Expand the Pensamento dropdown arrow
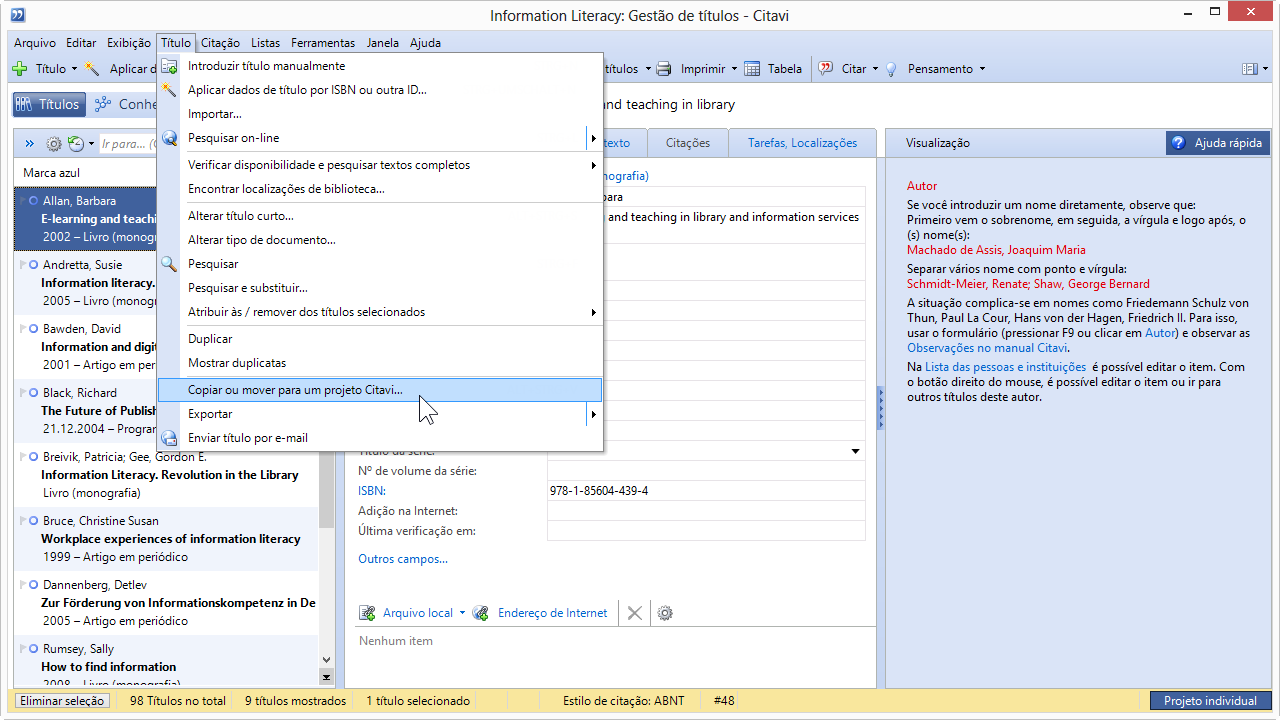1280x720 pixels. point(982,69)
